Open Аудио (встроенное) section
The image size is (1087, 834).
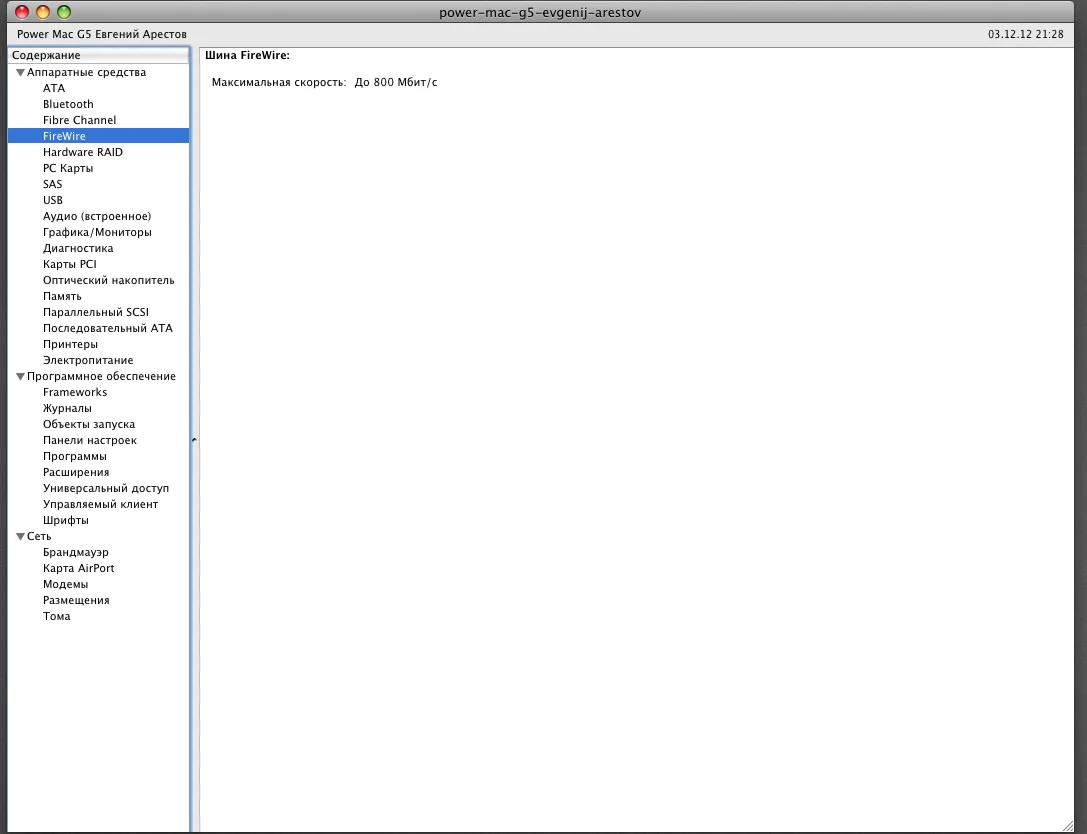97,216
